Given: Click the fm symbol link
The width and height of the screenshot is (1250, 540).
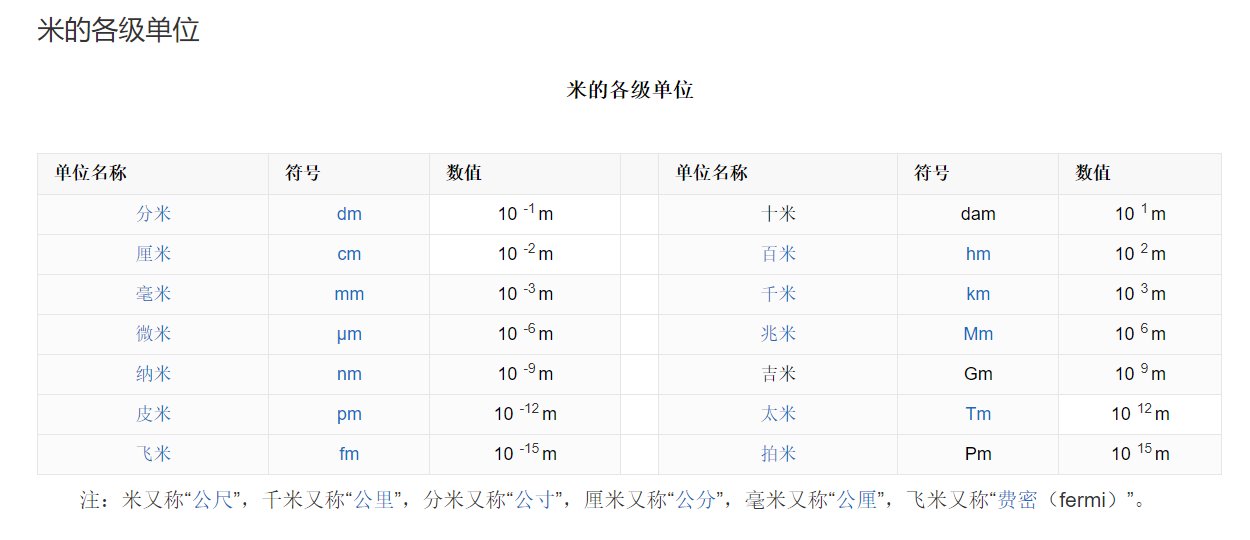Looking at the screenshot, I should coord(349,454).
